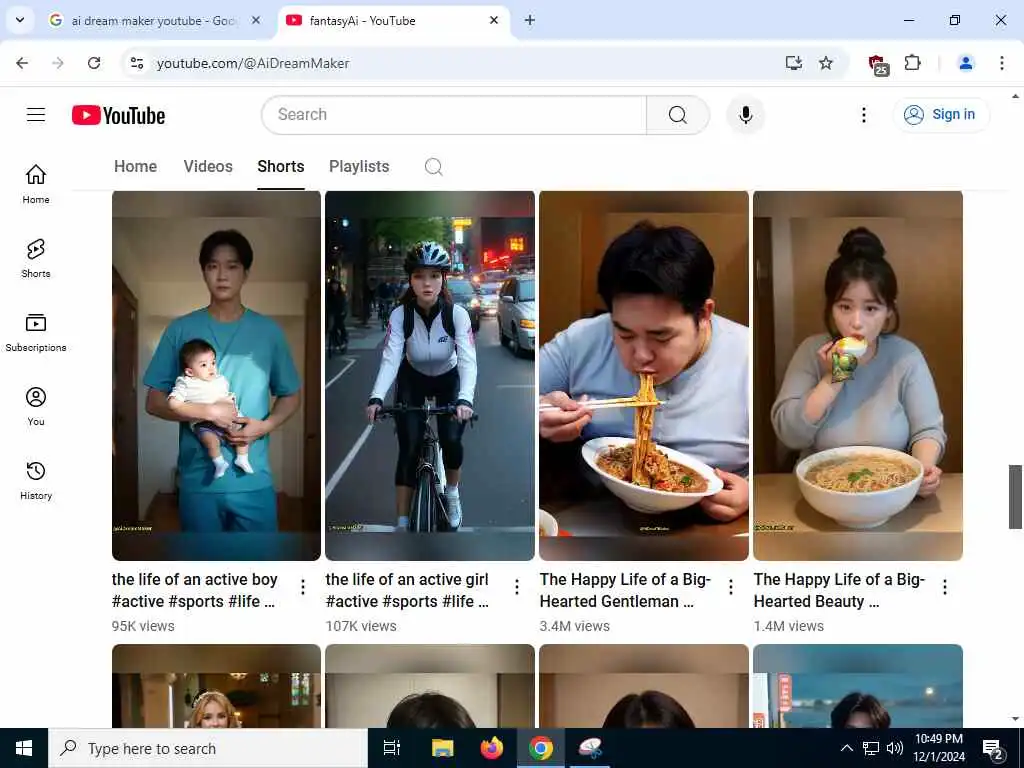The image size is (1024, 768).
Task: Open the You sidebar item
Action: tap(36, 406)
